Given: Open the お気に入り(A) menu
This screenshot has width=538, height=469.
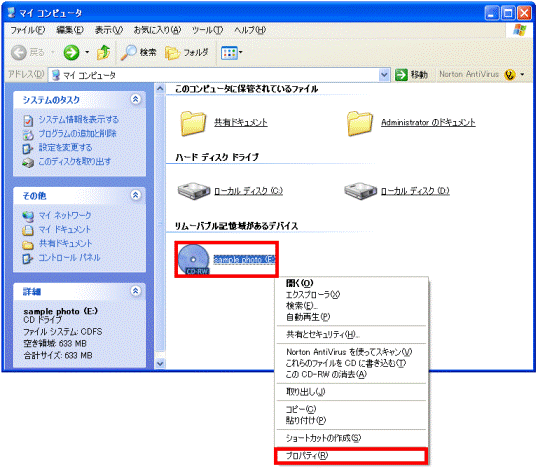Looking at the screenshot, I should (157, 30).
